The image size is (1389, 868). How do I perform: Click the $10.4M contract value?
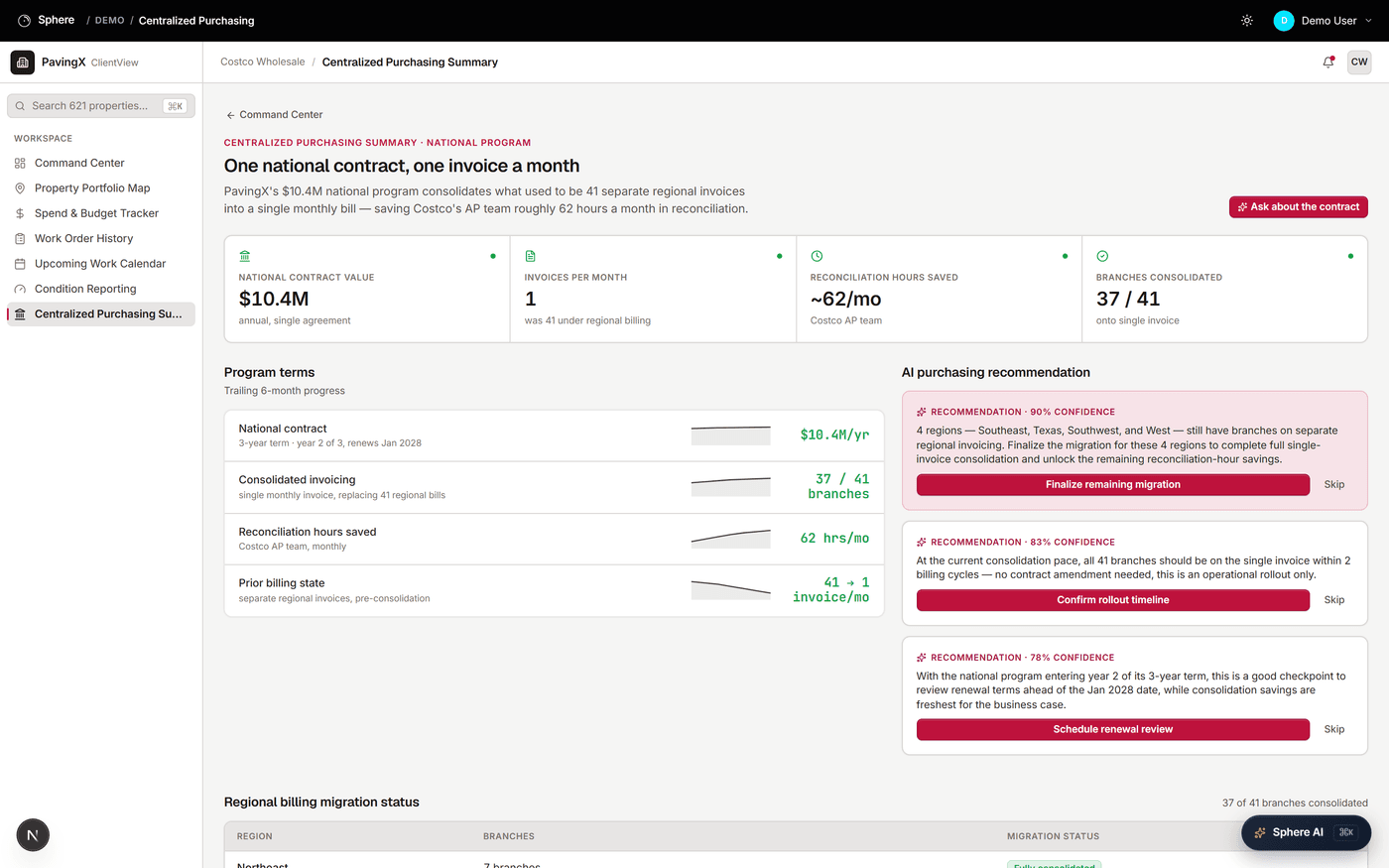pyautogui.click(x=274, y=299)
